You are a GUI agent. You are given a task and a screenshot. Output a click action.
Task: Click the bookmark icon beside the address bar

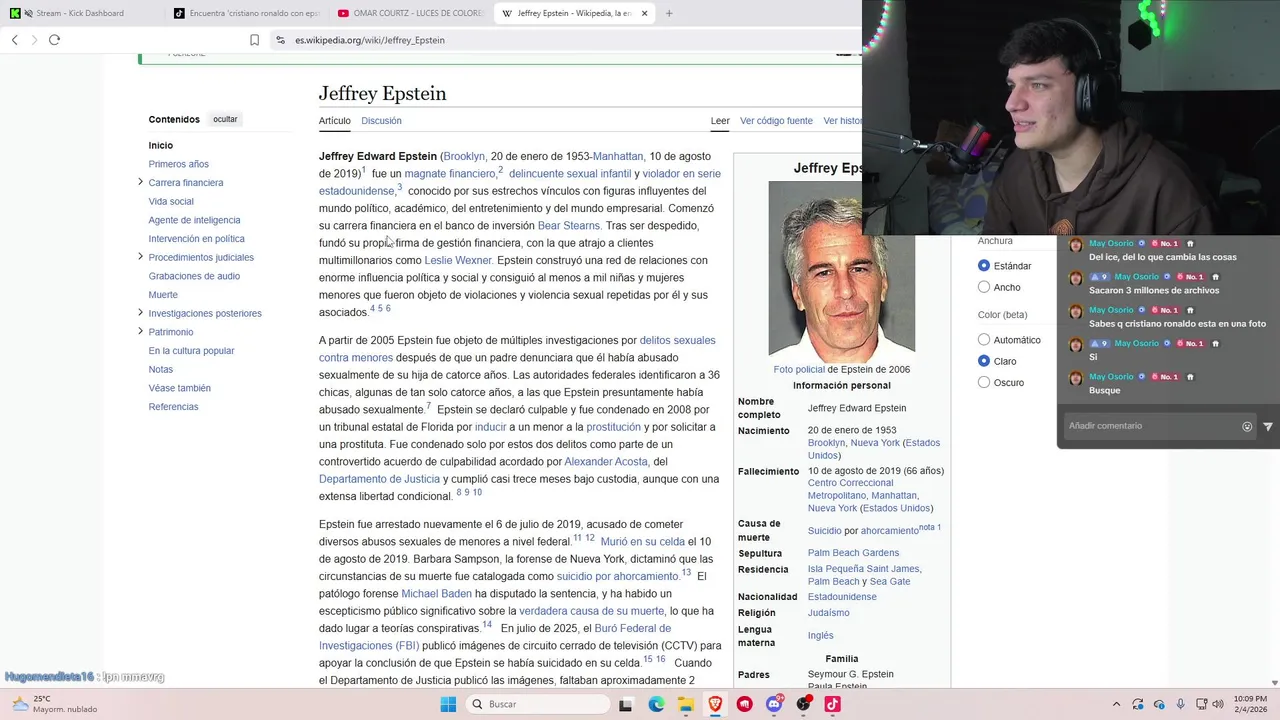pyautogui.click(x=254, y=40)
